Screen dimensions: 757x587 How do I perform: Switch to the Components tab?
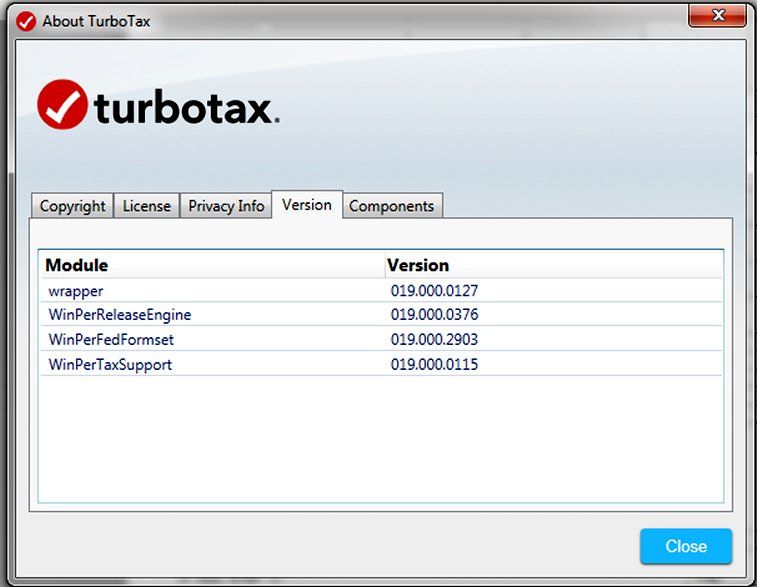(x=392, y=206)
